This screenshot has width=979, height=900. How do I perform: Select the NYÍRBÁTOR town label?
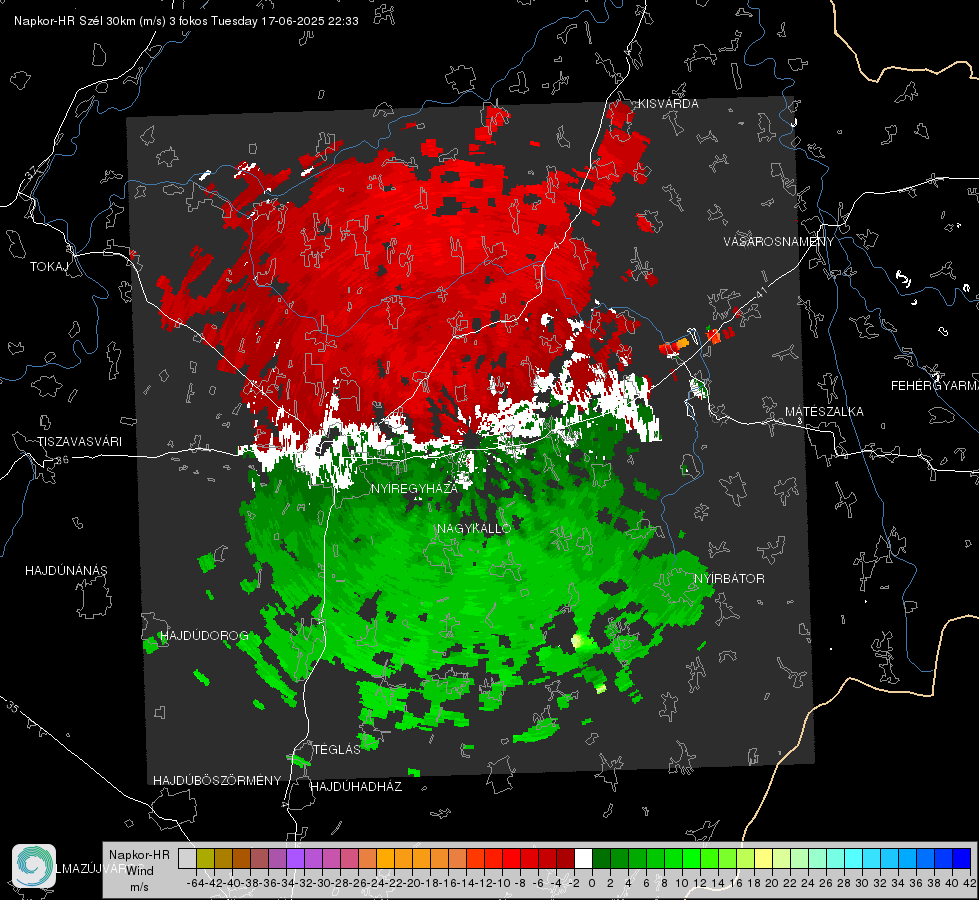729,579
